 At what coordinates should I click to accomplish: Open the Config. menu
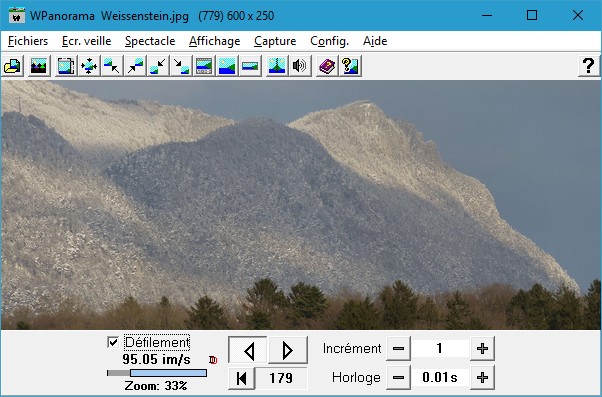pyautogui.click(x=329, y=41)
